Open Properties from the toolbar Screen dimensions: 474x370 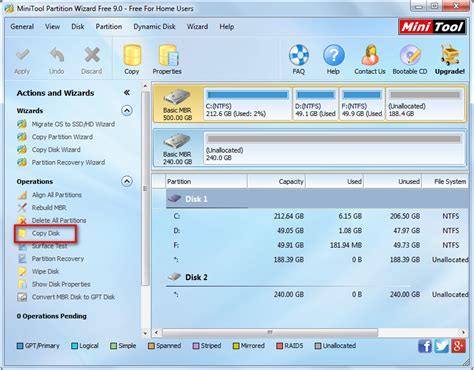[x=167, y=60]
